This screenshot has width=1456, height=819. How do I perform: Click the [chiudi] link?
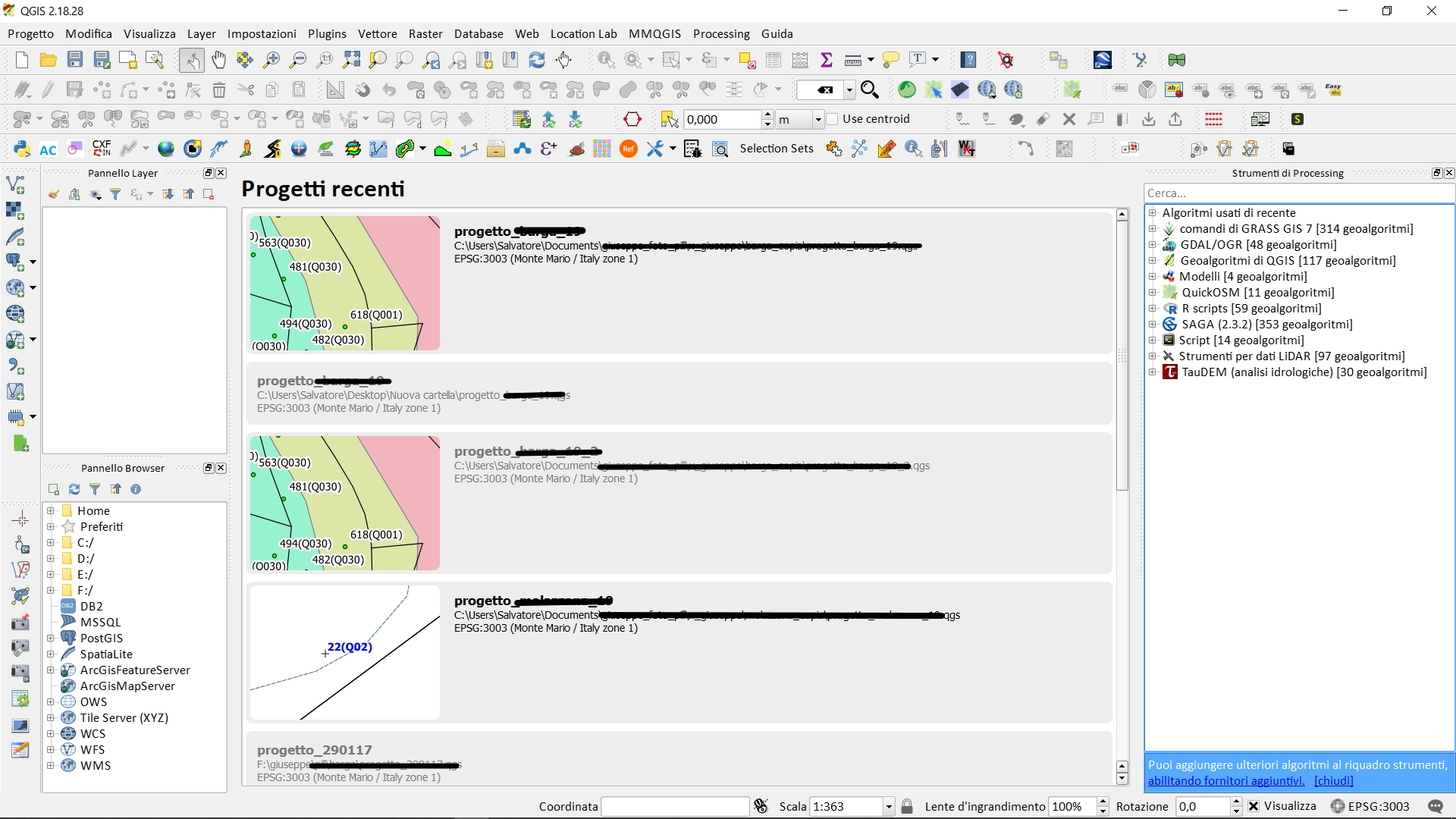pos(1333,781)
